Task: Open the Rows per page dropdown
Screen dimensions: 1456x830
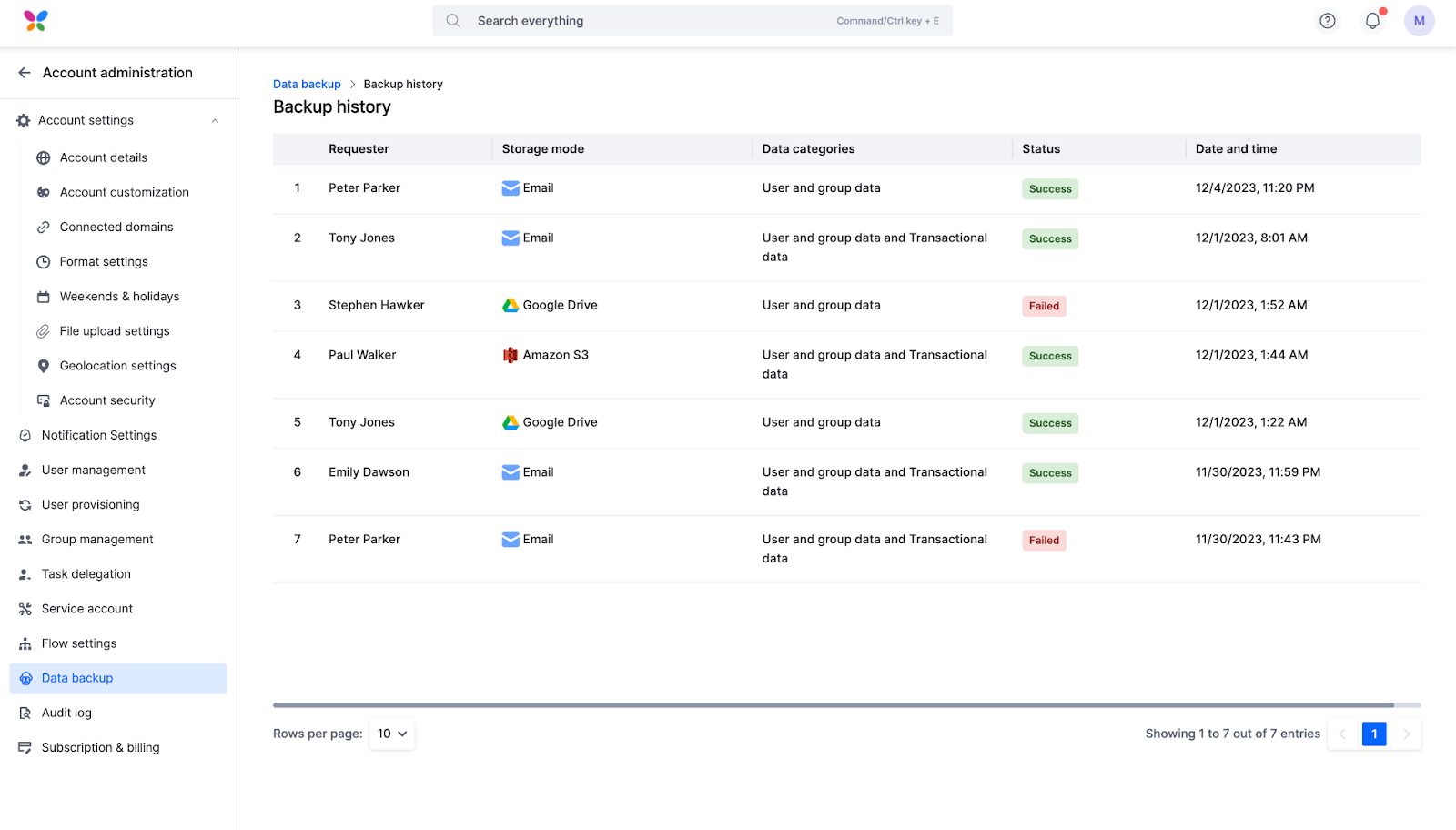Action: pyautogui.click(x=392, y=734)
